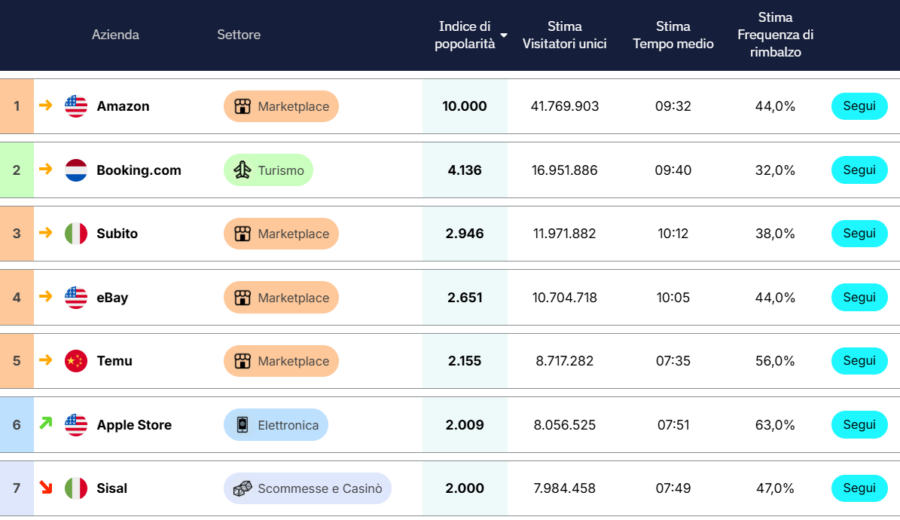The height and width of the screenshot is (520, 900).
Task: Click the phone icon in the Elettronica tag
Action: coord(242,425)
